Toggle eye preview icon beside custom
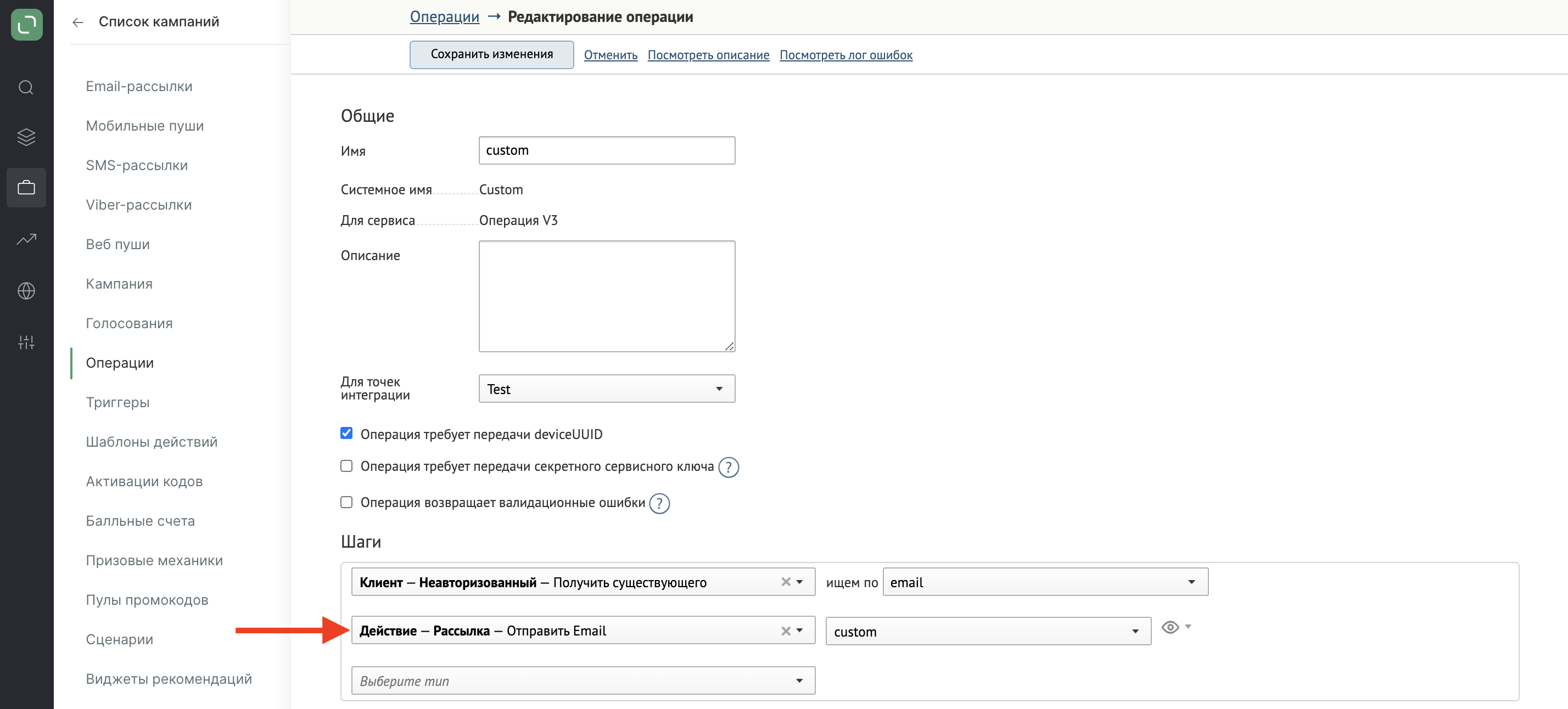Screen dimensions: 1568x709 click(x=1170, y=627)
